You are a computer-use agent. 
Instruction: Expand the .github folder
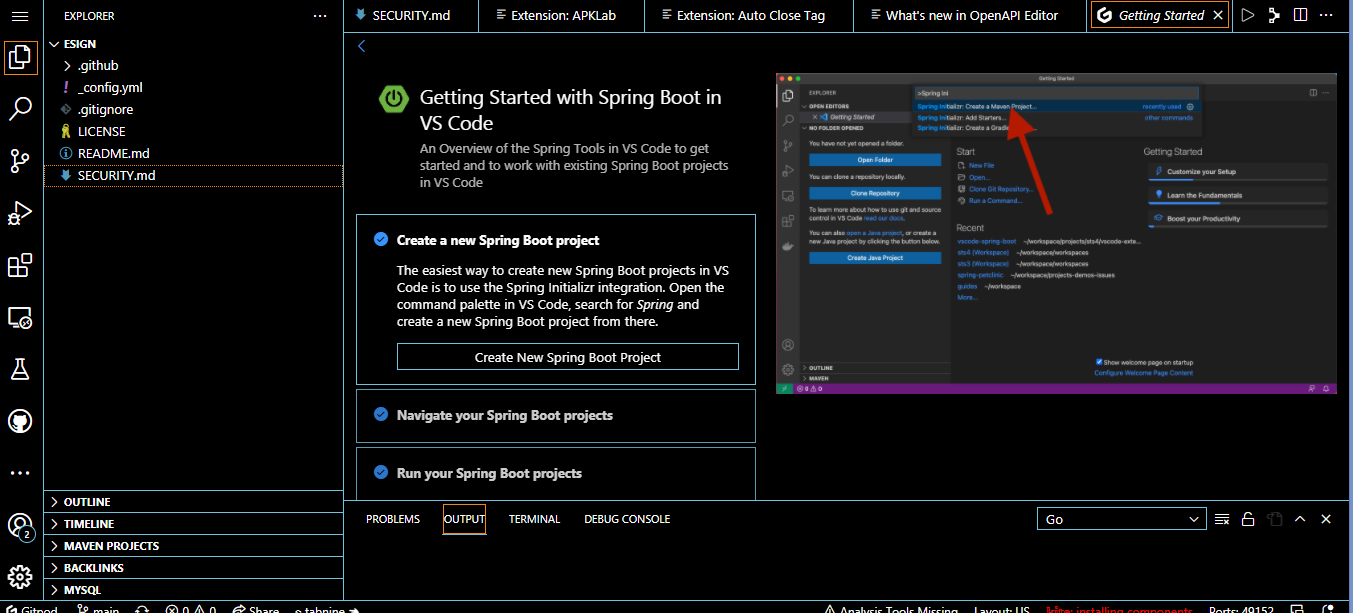click(x=193, y=65)
